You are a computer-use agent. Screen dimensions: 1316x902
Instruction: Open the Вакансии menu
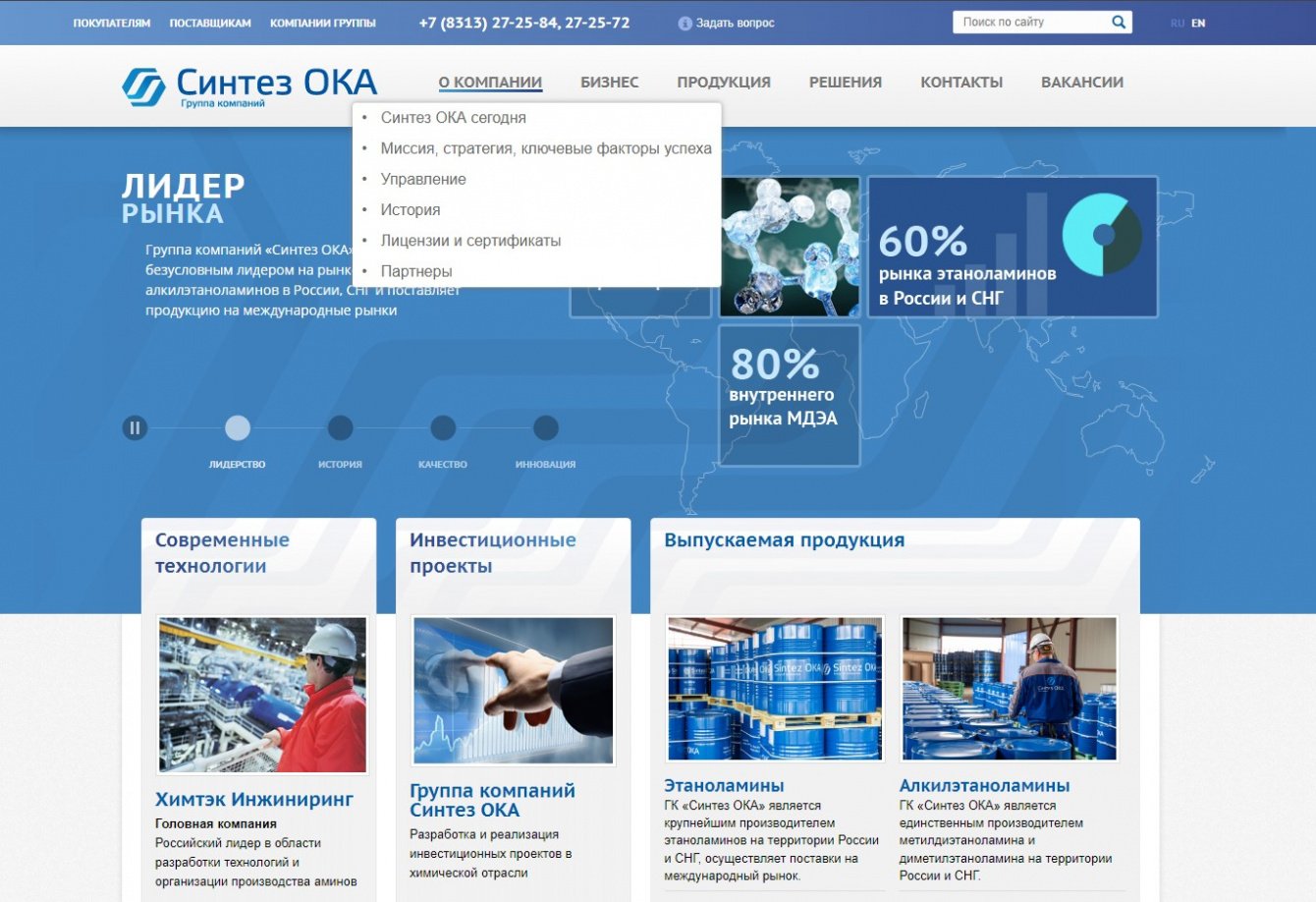[x=1082, y=83]
